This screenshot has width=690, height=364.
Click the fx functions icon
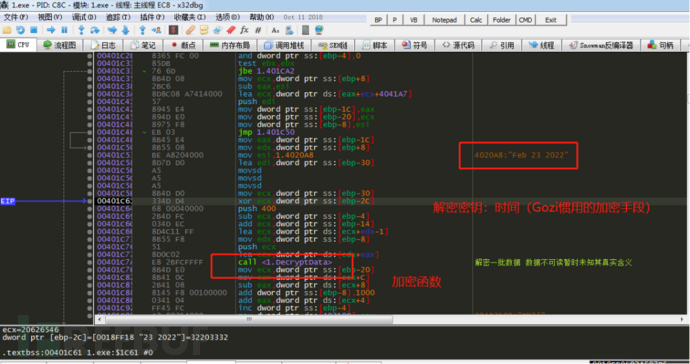(x=244, y=30)
